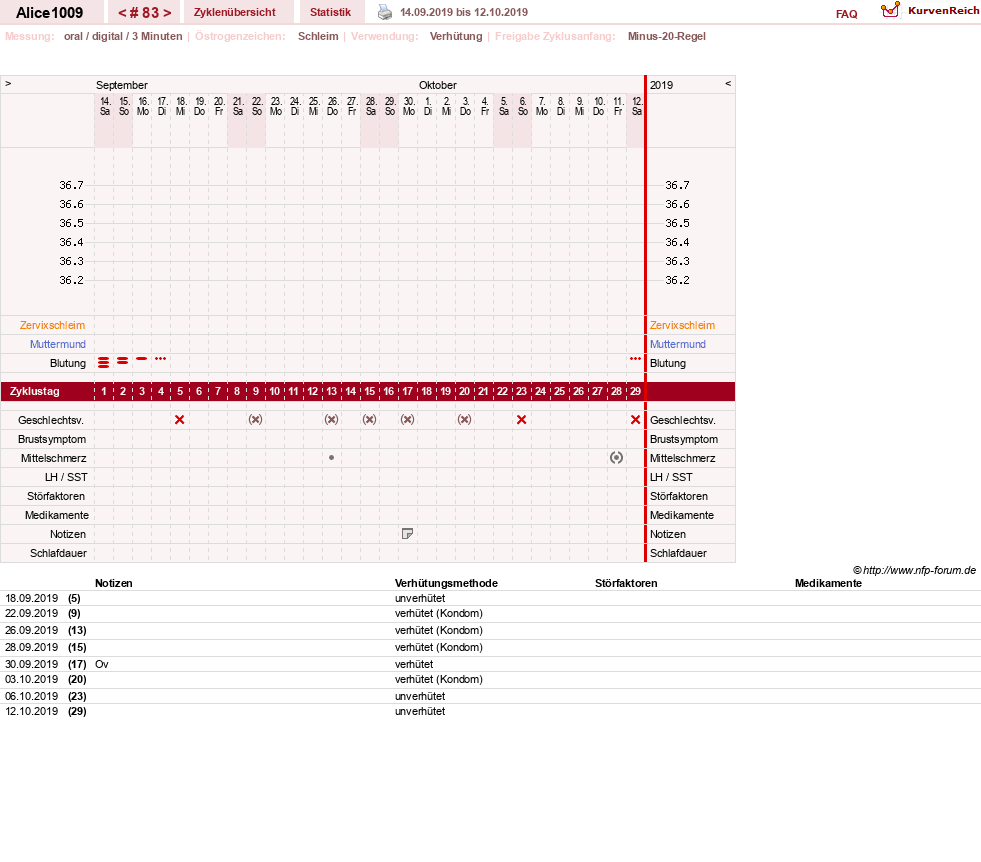Click the Medikamente column header below chart
The width and height of the screenshot is (981, 862).
828,583
